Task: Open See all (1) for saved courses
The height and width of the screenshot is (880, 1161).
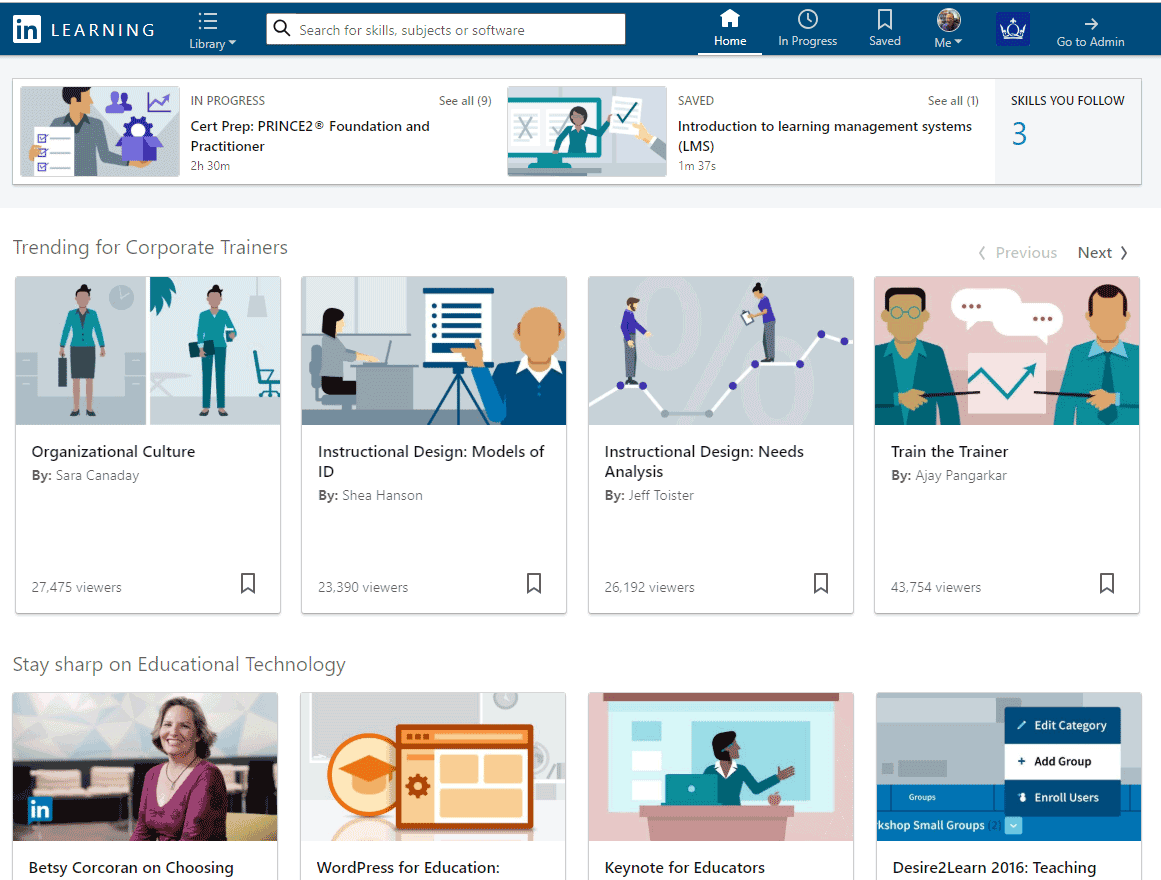Action: click(x=952, y=100)
